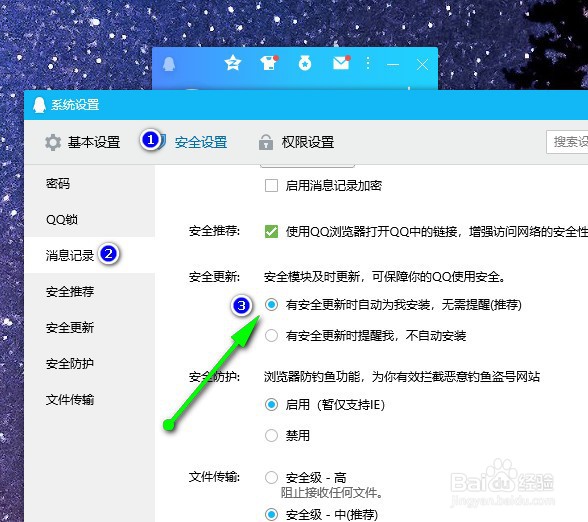Select 消息记录 in the sidebar
Screen dimensions: 588x522
click(x=90, y=255)
